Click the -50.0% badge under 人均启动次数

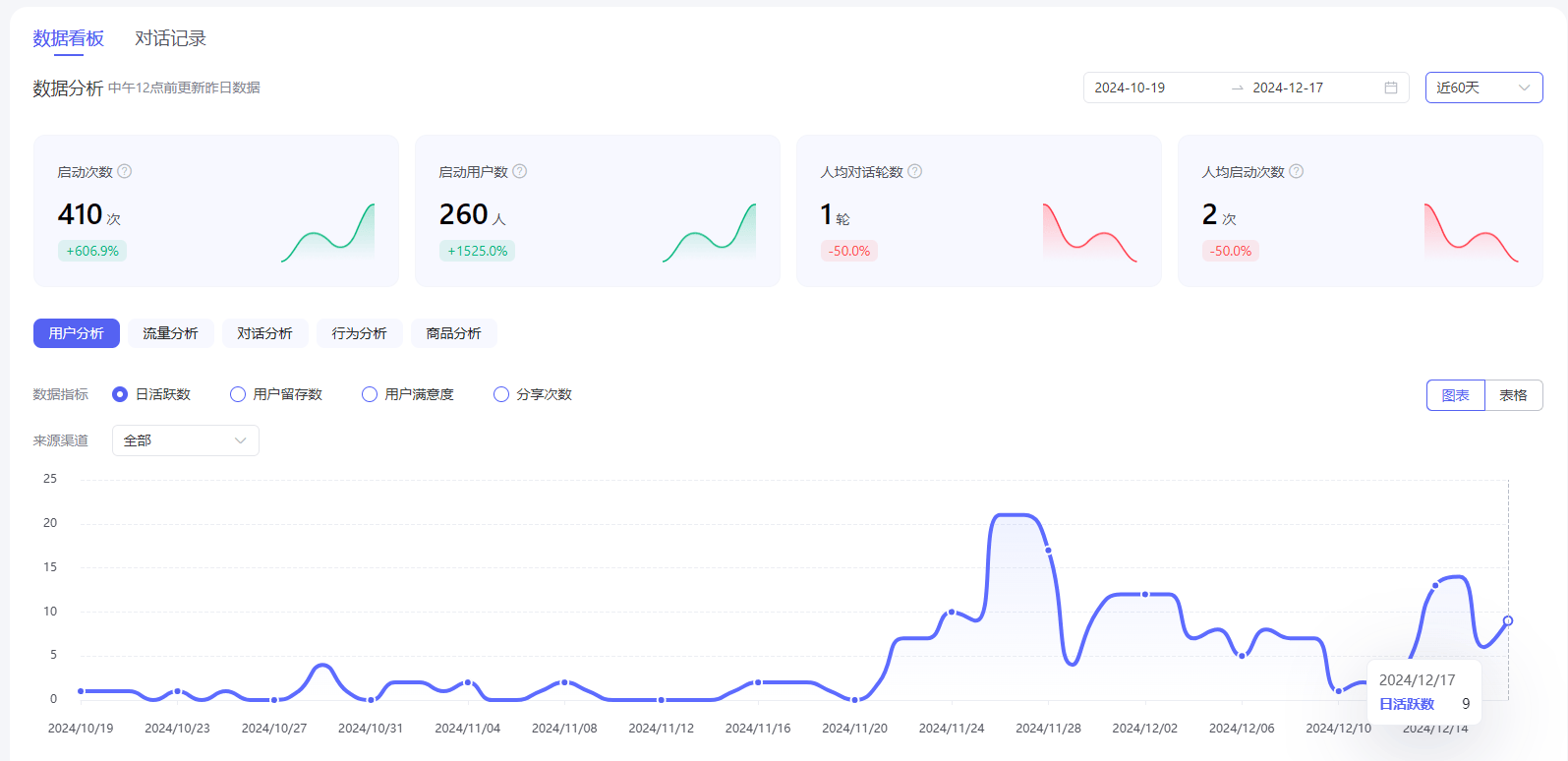[x=1231, y=251]
